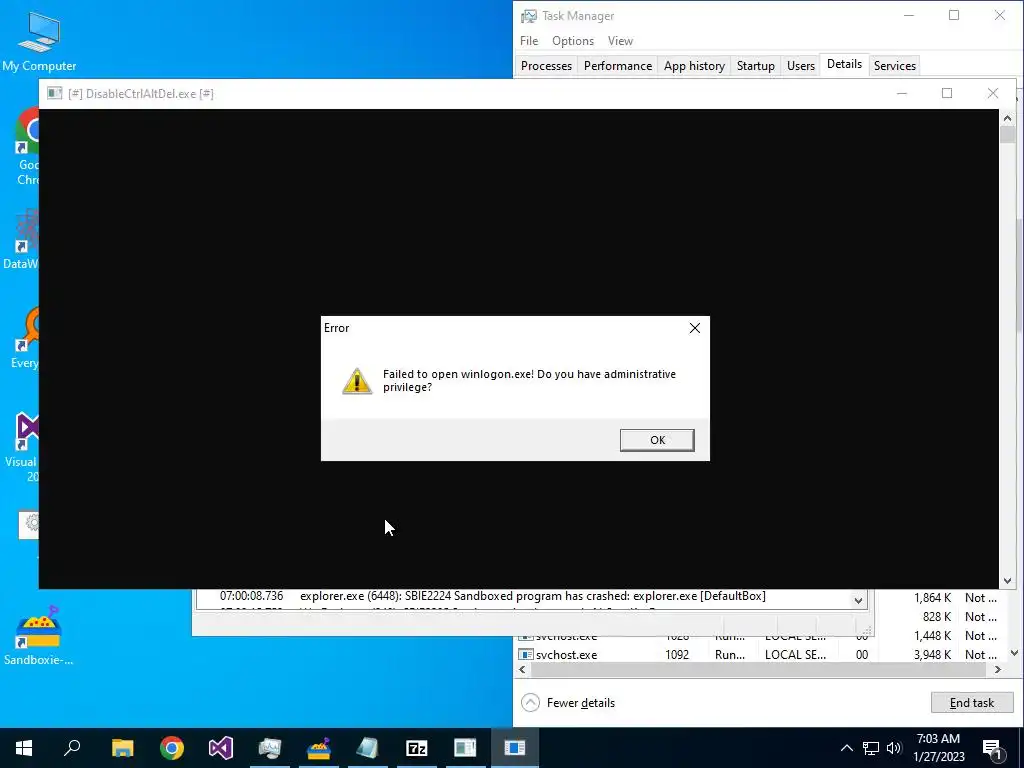This screenshot has width=1024, height=768.
Task: Switch to Task Manager's Users tab
Action: click(x=801, y=66)
